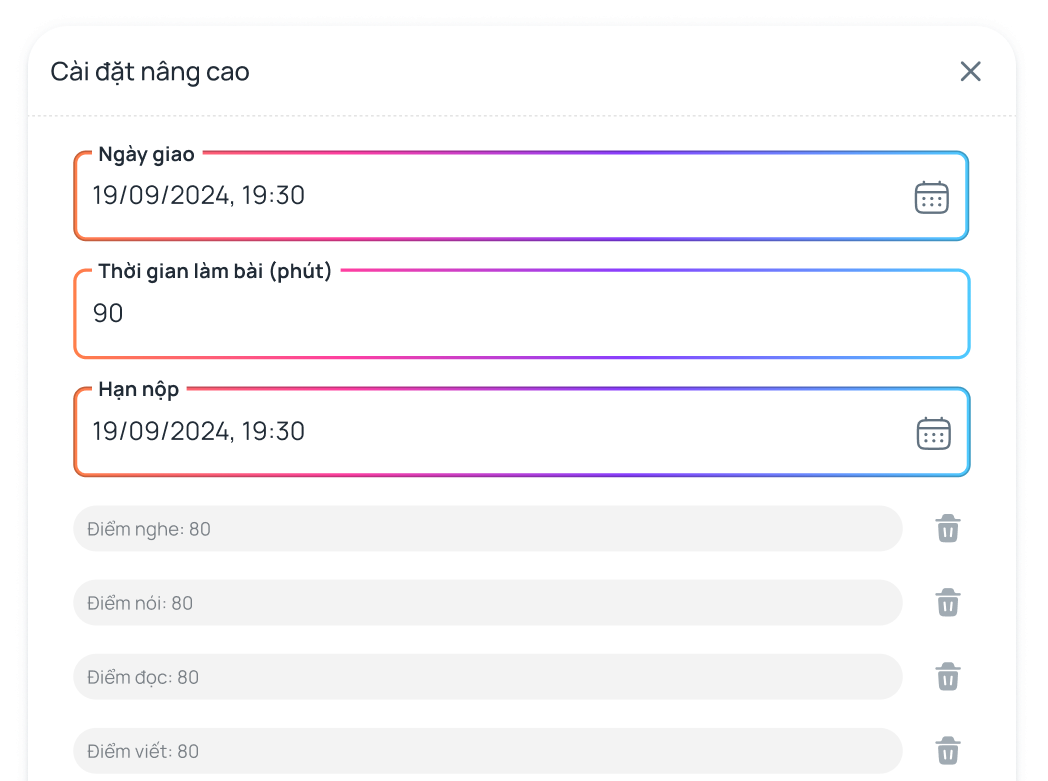Click the Ngày giao field label
Screen dimensions: 1048x781
(146, 154)
